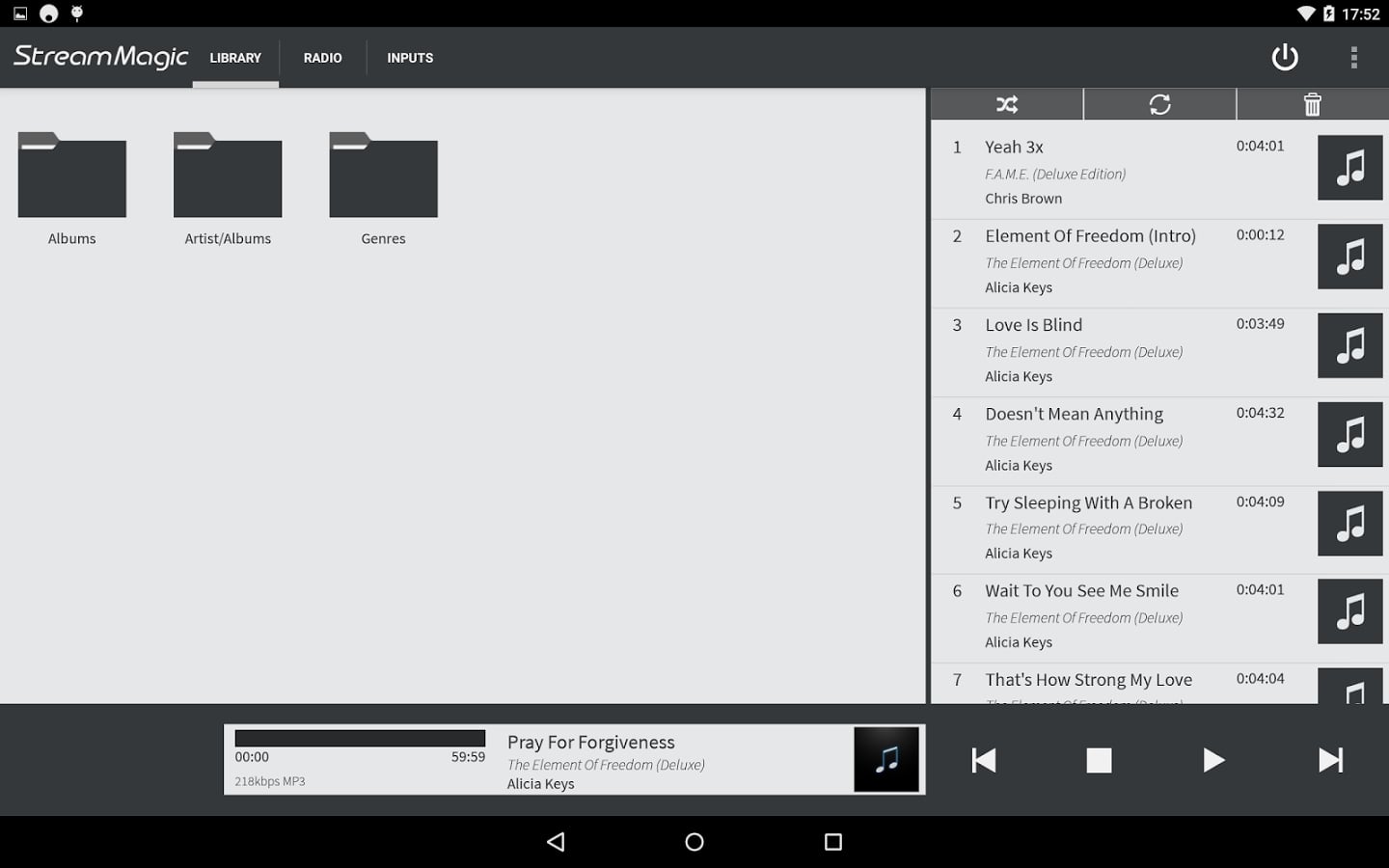This screenshot has height=868, width=1389.
Task: Tap music note art for Wait To You See Me Smile
Action: coord(1350,611)
